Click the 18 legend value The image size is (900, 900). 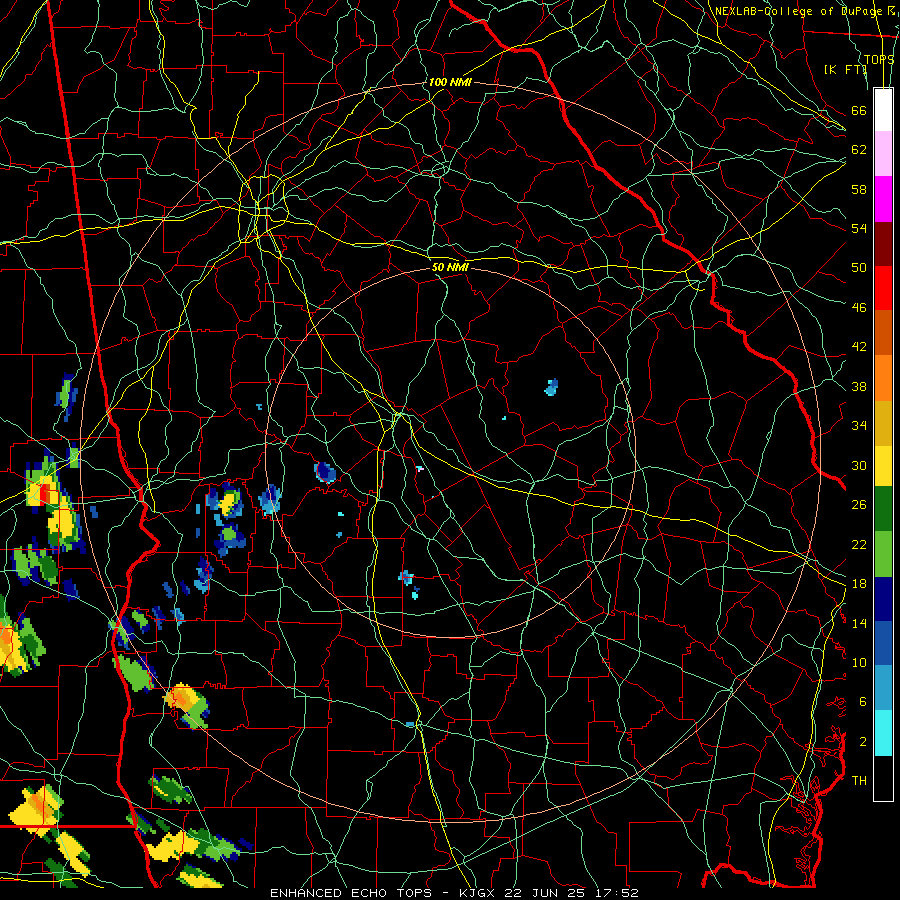pos(859,583)
